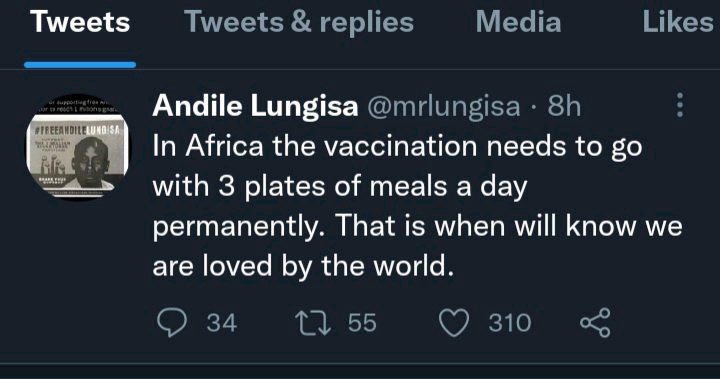Select the Tweets tab

pyautogui.click(x=80, y=22)
